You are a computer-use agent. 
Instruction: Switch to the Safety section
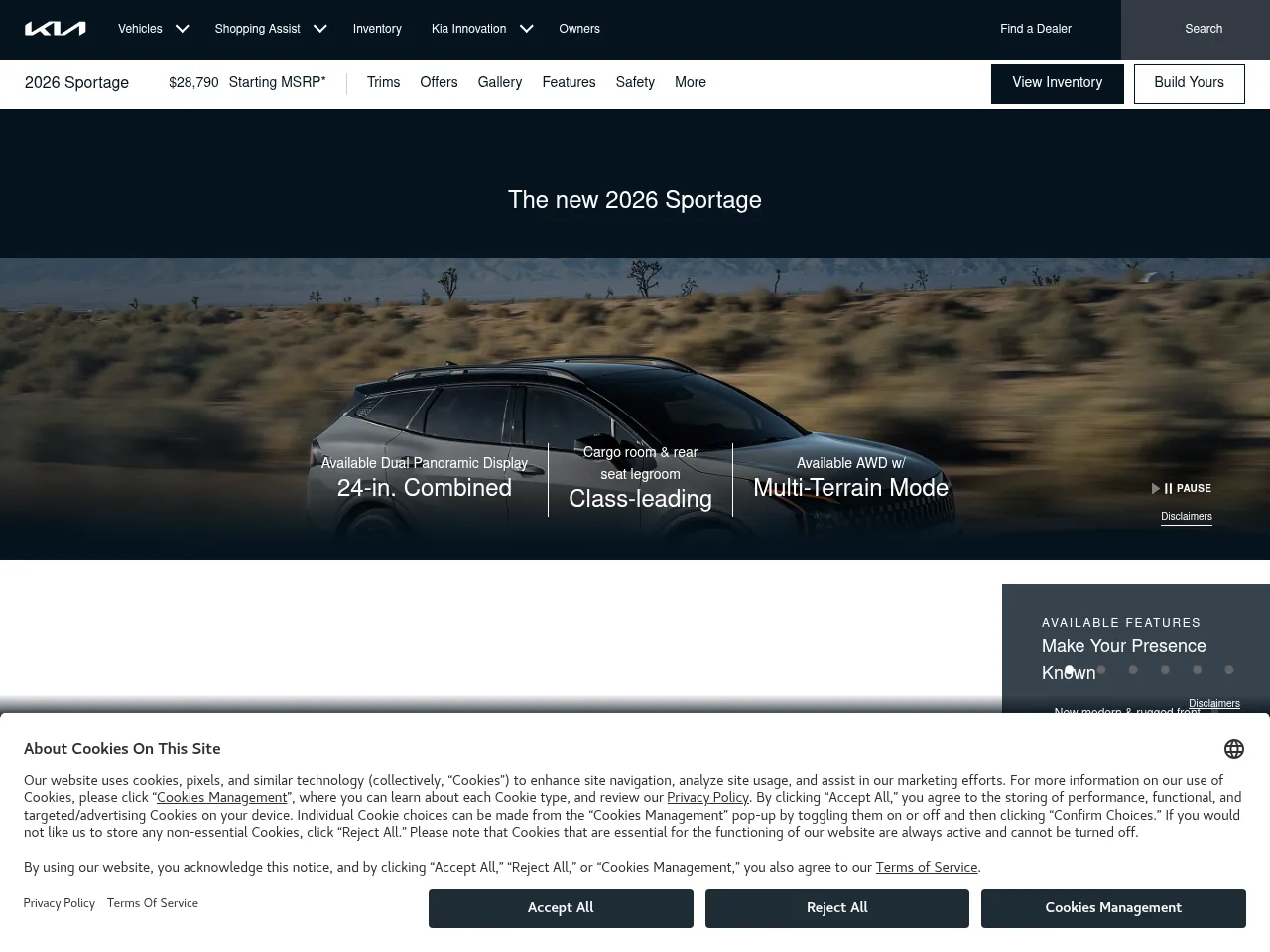coord(634,83)
